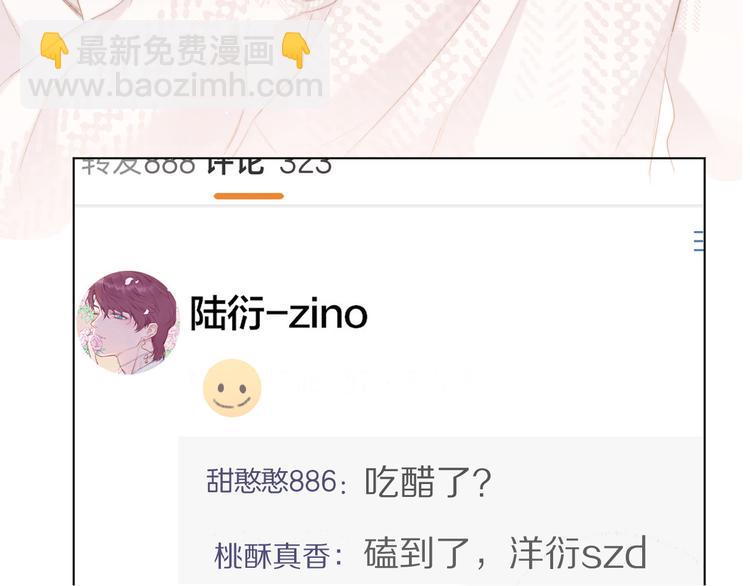Select the reply text 磕到了,洋衍szd

coord(506,553)
